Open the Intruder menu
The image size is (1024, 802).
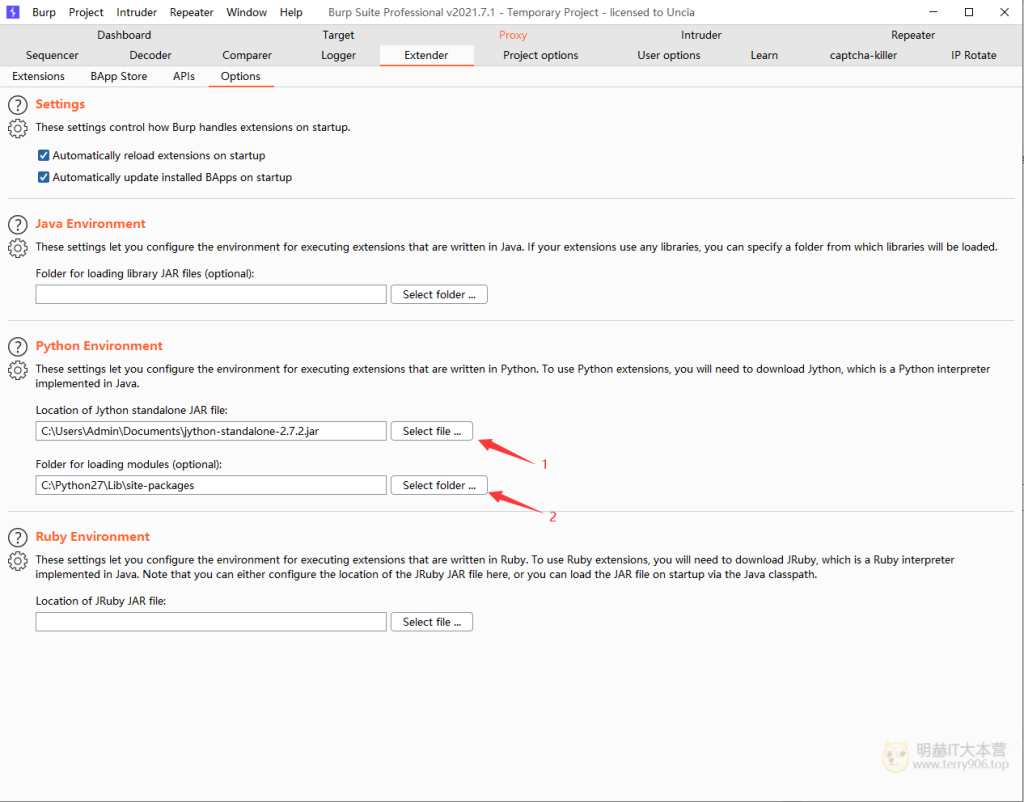tap(136, 12)
